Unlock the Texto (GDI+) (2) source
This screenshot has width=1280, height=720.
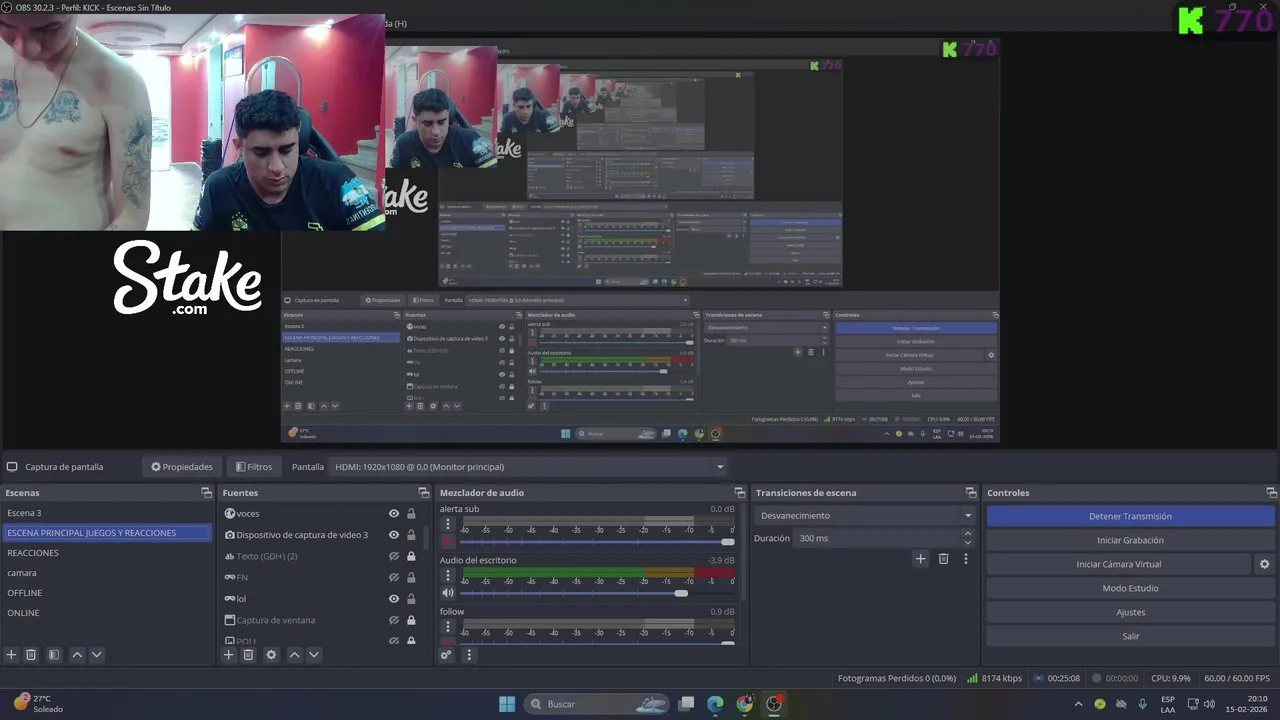coord(411,556)
